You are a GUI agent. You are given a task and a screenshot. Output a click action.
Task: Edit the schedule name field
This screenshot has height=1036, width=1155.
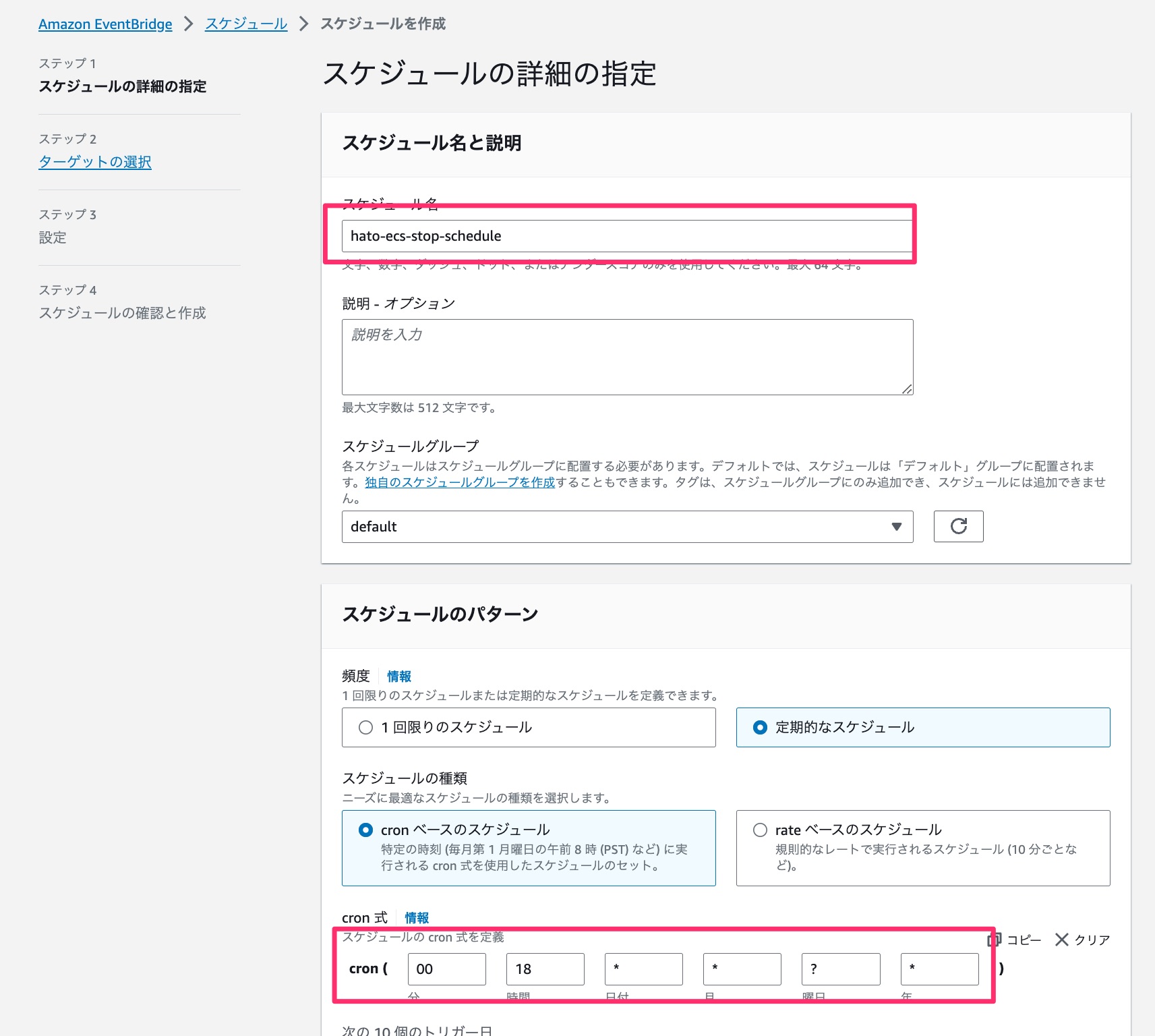pos(627,236)
